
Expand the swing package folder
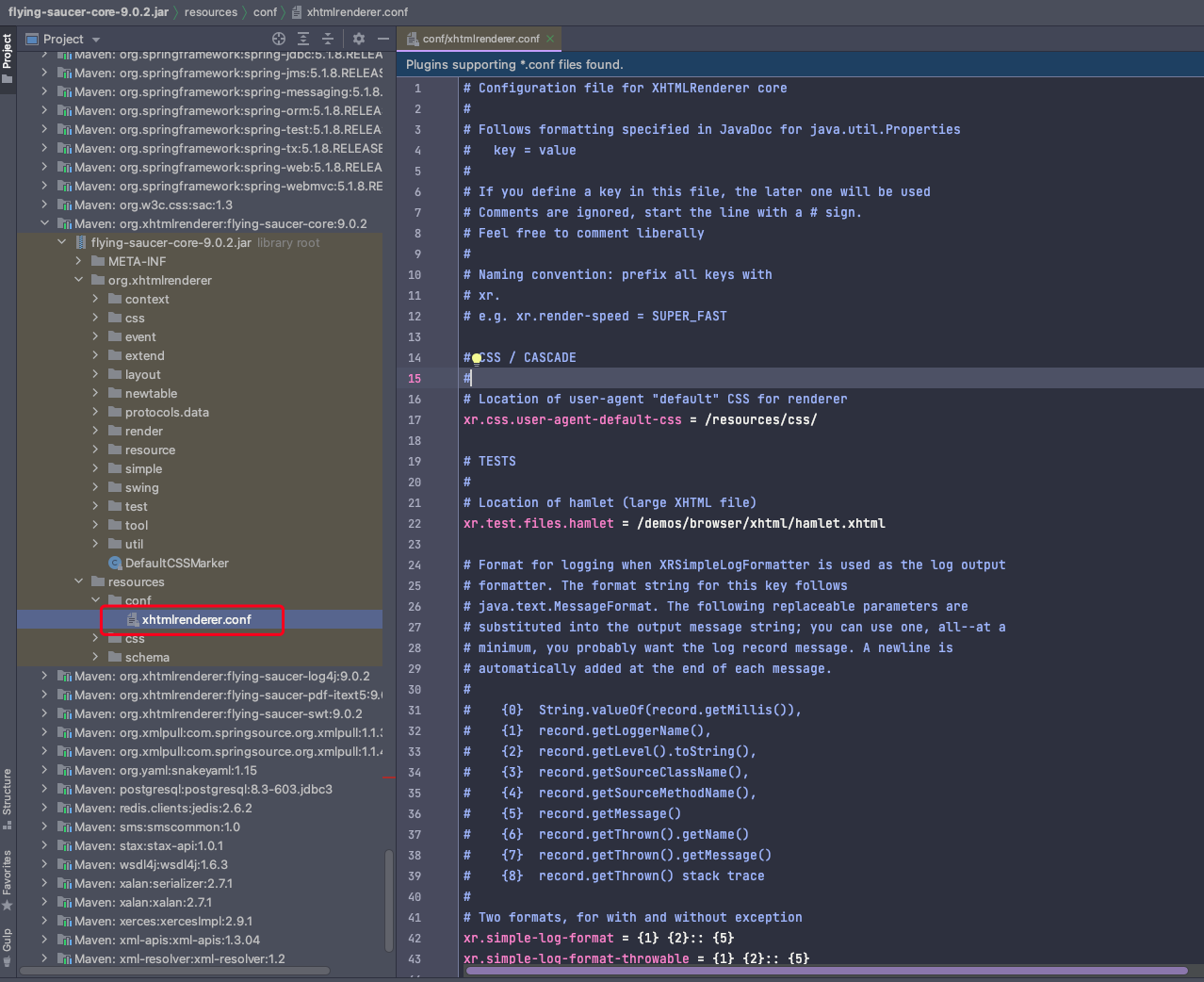click(95, 487)
